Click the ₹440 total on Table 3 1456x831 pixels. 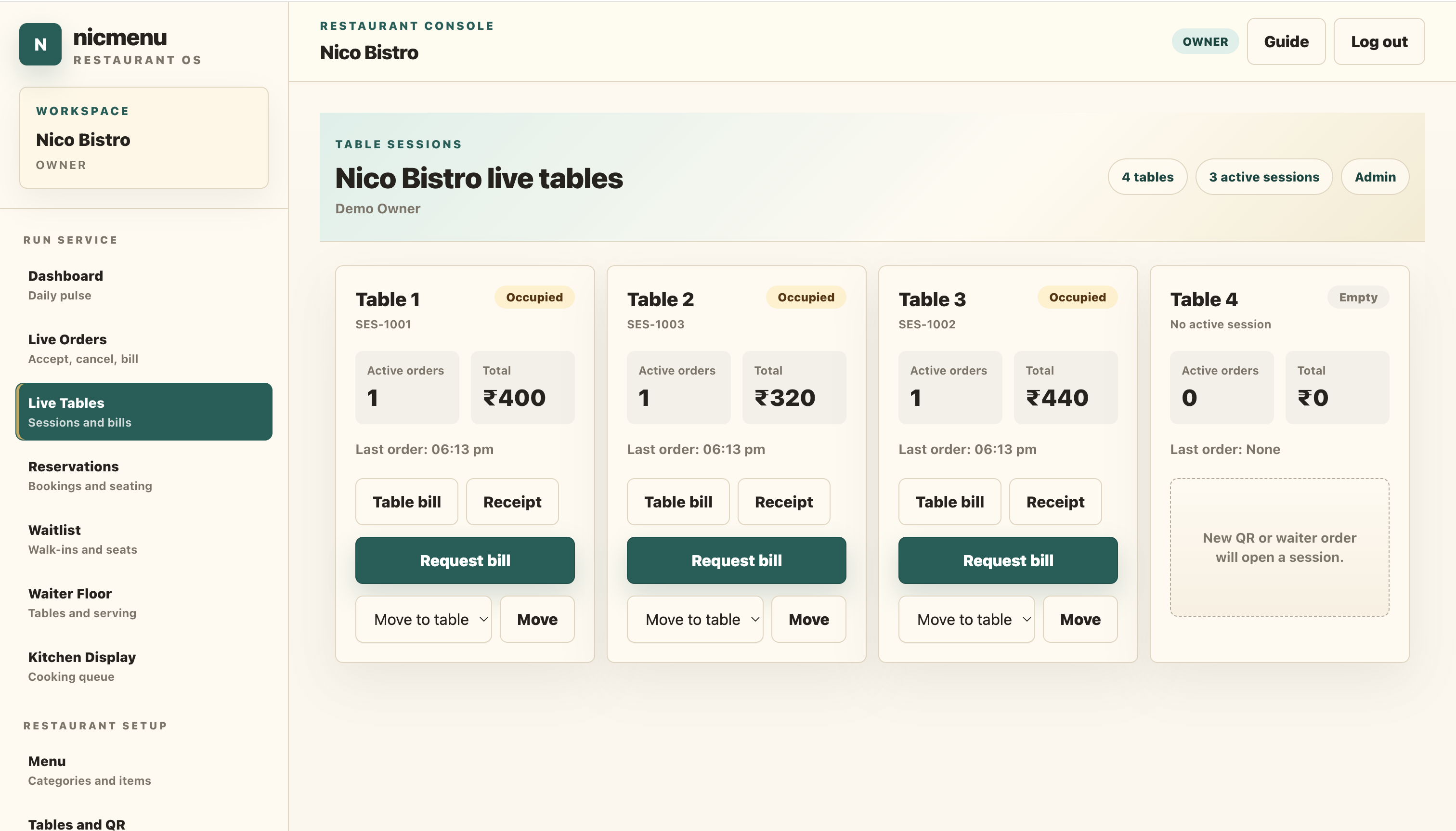coord(1057,398)
